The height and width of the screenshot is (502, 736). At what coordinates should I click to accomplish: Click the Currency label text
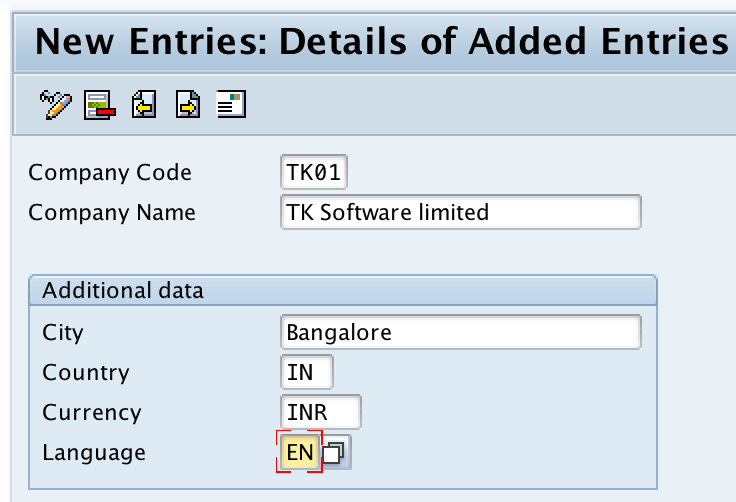[x=92, y=412]
